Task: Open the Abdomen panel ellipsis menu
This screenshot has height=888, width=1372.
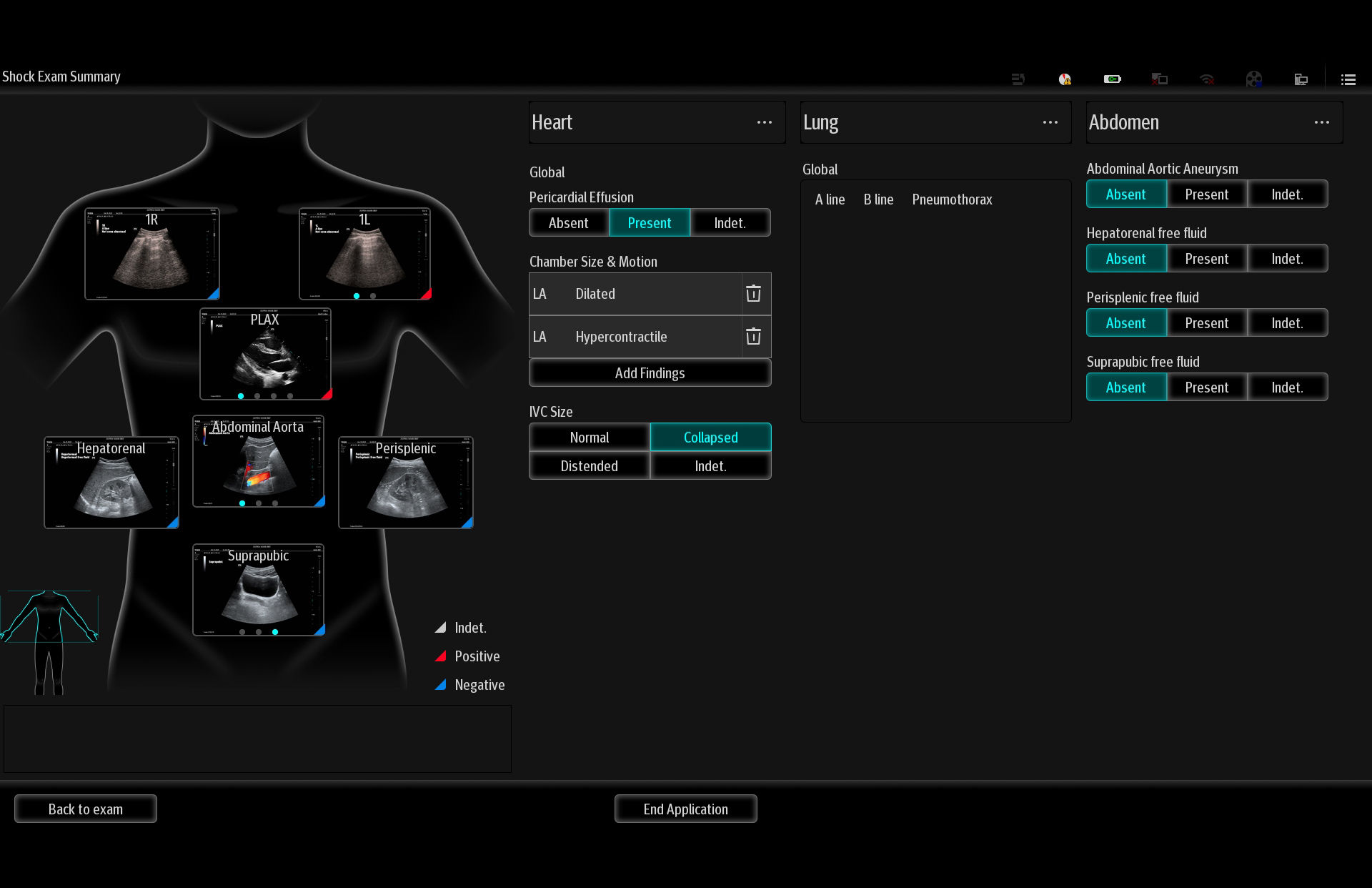Action: click(1321, 123)
